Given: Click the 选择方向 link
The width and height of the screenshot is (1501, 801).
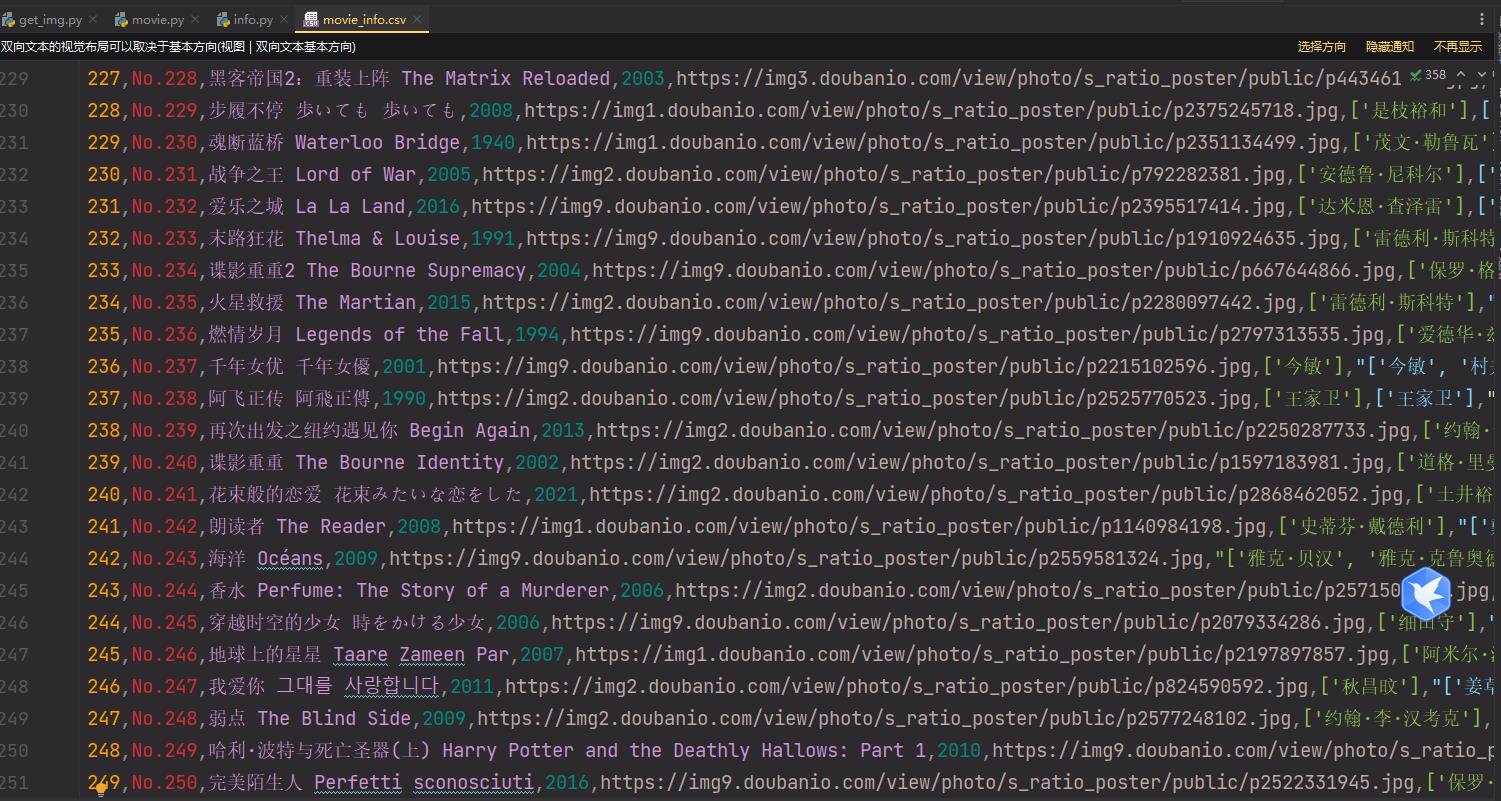Looking at the screenshot, I should (1322, 46).
